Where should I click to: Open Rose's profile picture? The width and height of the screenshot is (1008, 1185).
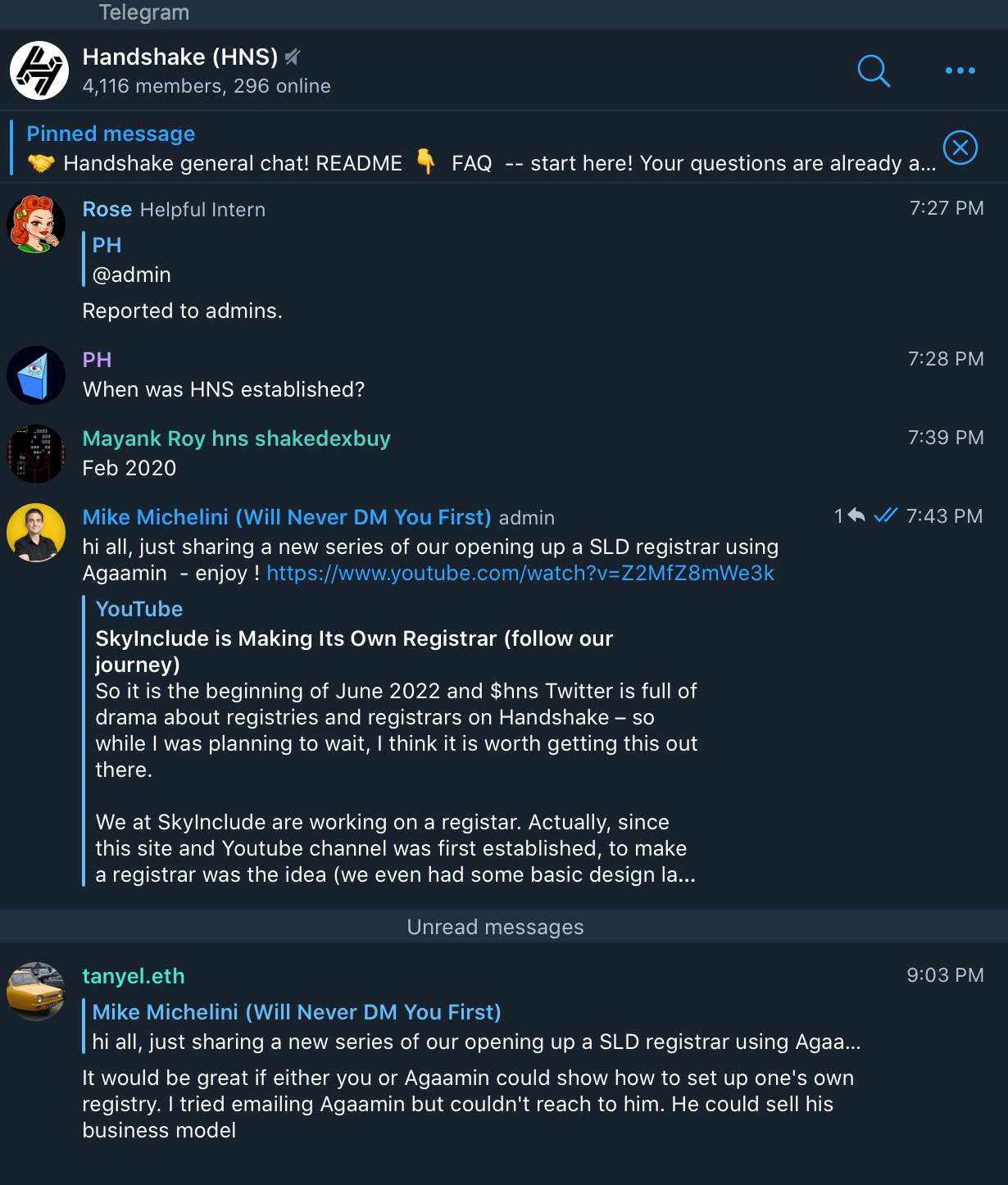[36, 225]
